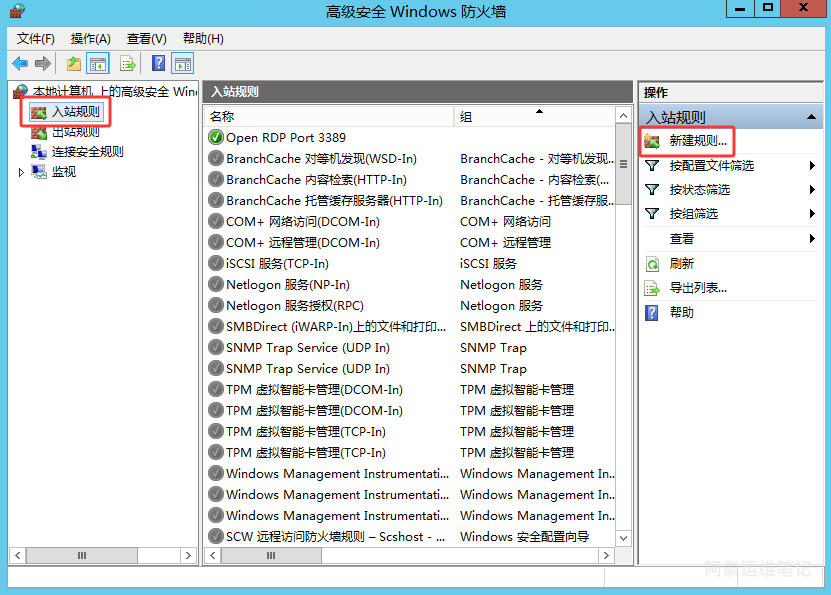Click the Back arrow toolbar icon
The image size is (831, 595).
20,64
